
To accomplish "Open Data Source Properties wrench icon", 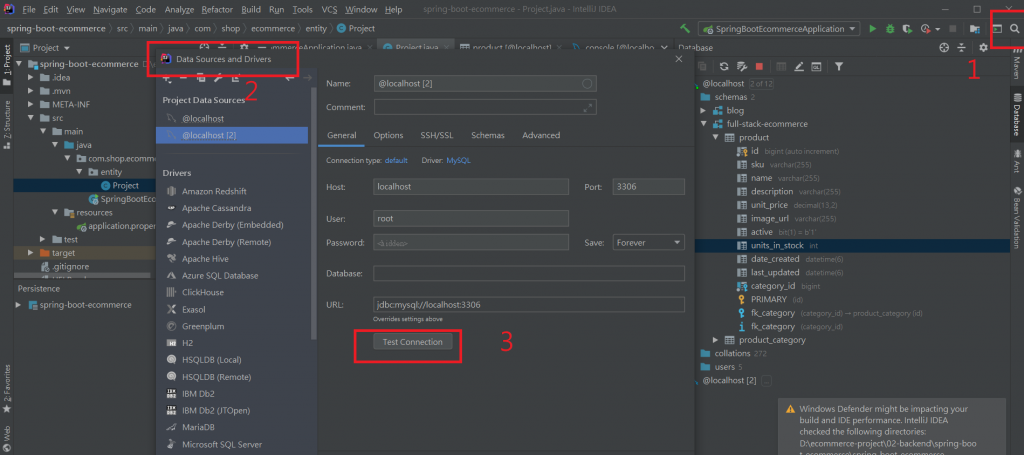I will (x=741, y=66).
